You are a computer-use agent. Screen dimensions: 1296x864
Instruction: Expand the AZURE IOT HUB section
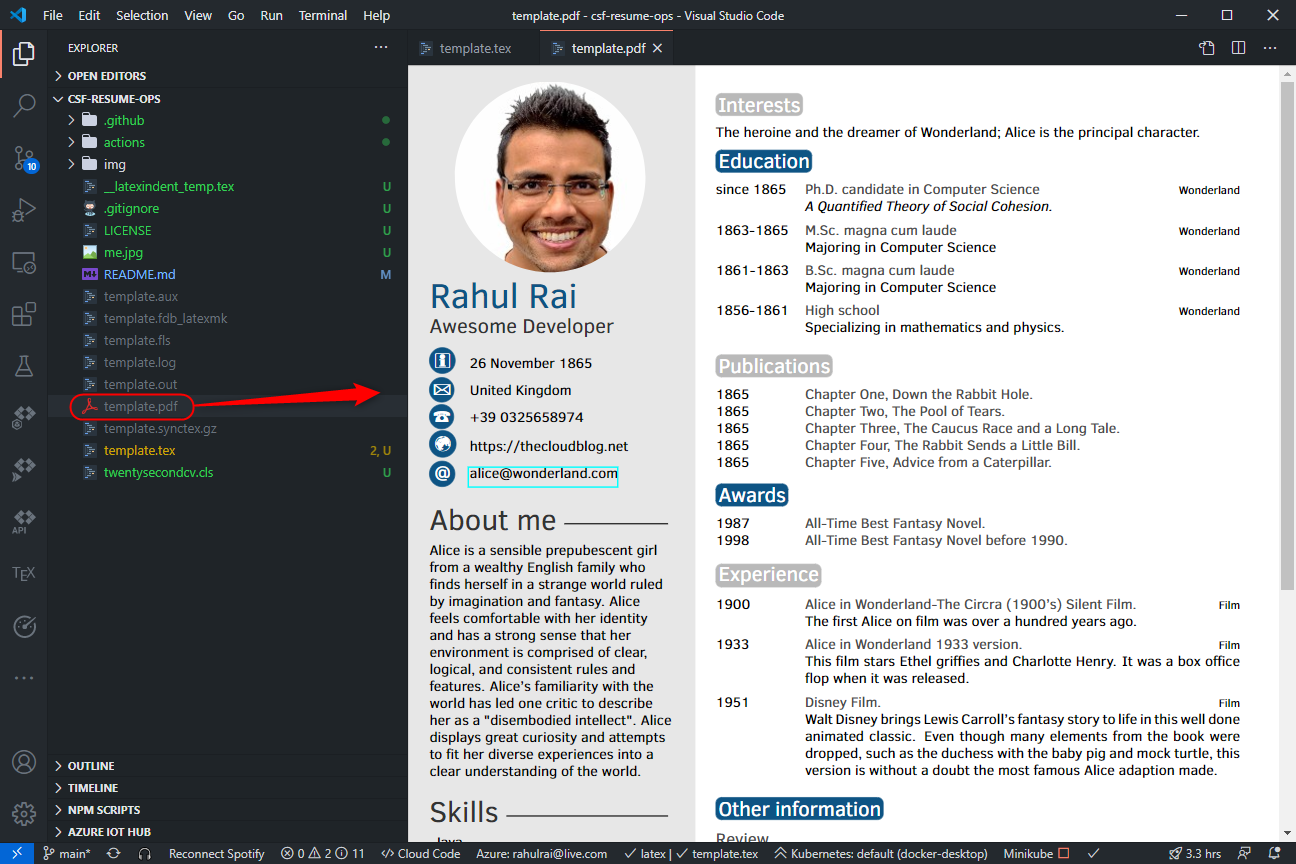pos(109,832)
